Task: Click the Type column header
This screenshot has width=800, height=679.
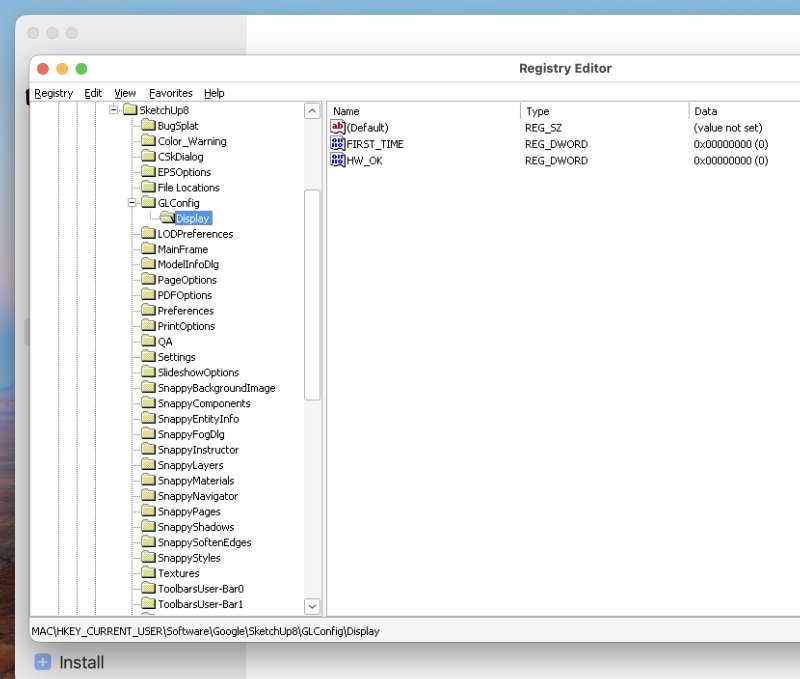Action: coord(604,111)
